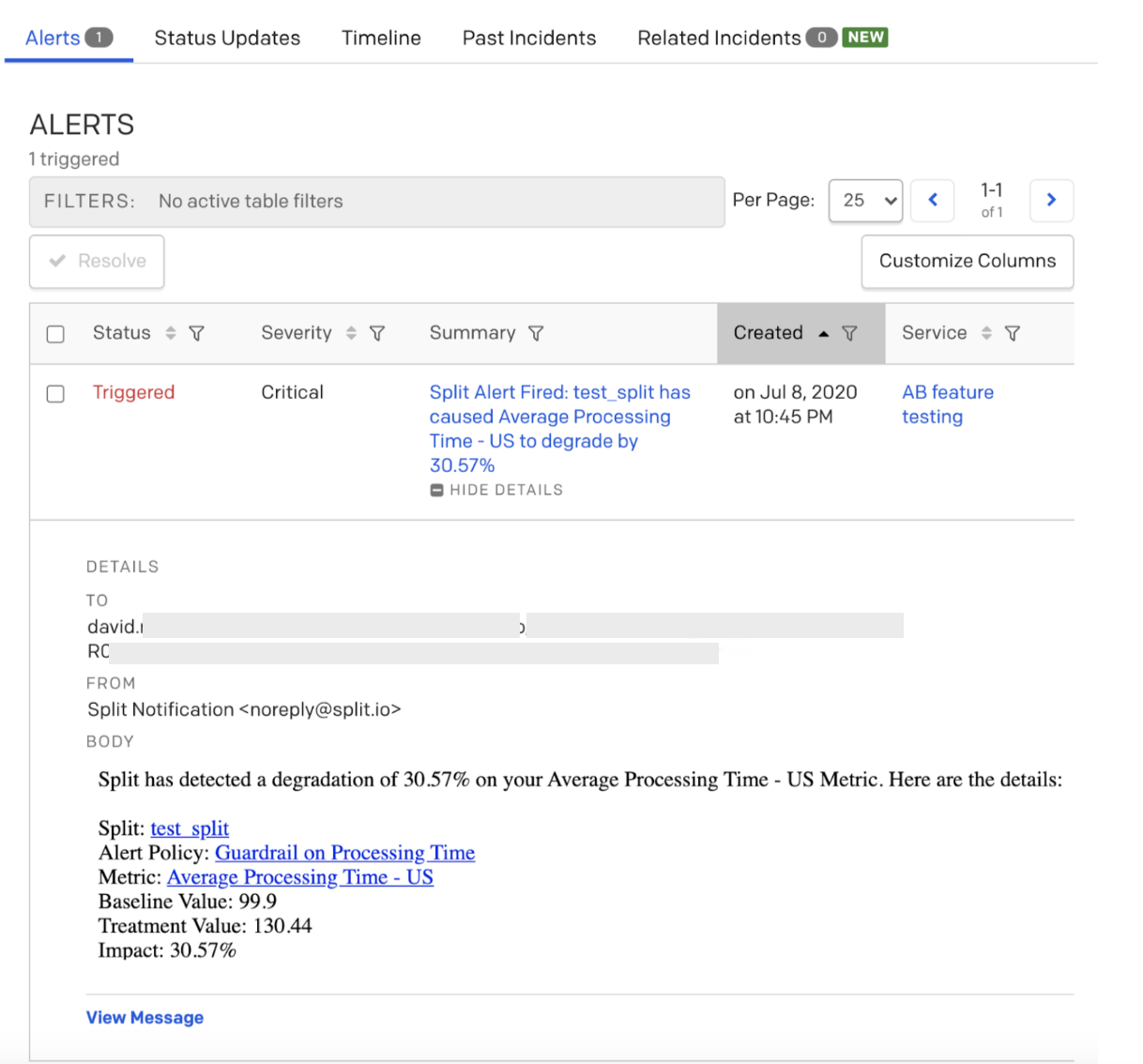Image resolution: width=1143 pixels, height=1064 pixels.
Task: Open the Summary column filter icon
Action: tap(536, 333)
